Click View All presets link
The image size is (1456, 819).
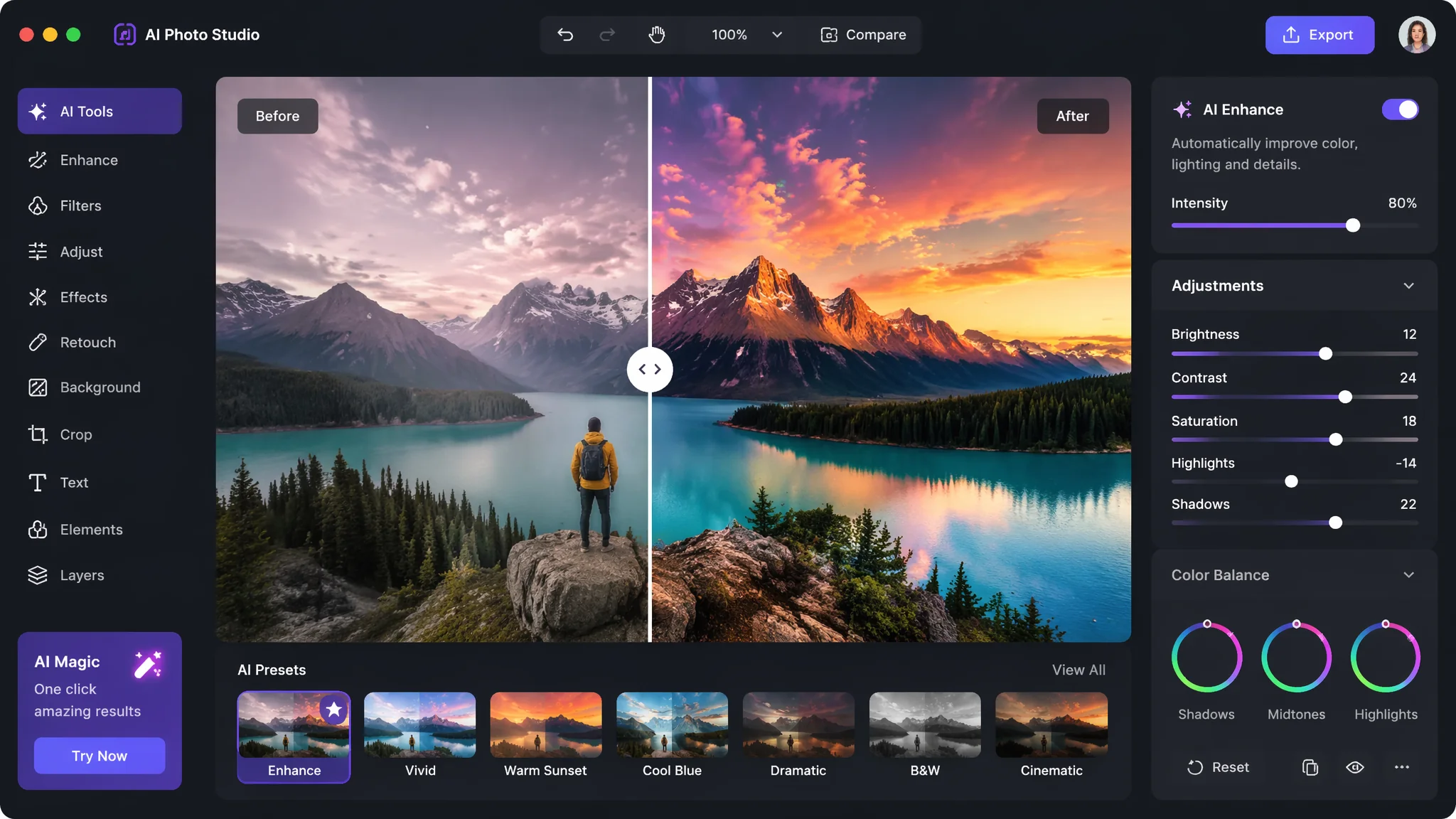[x=1078, y=670]
